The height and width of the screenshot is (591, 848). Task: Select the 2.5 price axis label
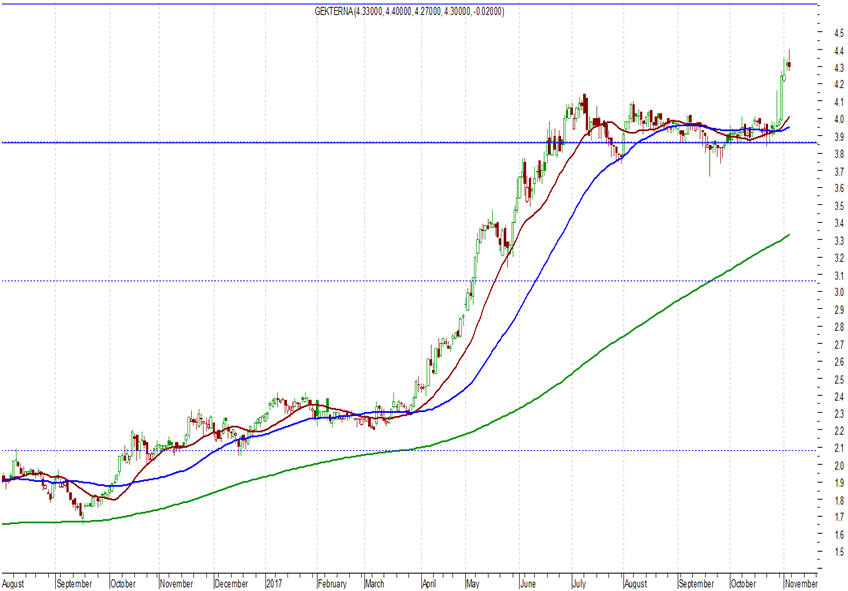(x=839, y=379)
